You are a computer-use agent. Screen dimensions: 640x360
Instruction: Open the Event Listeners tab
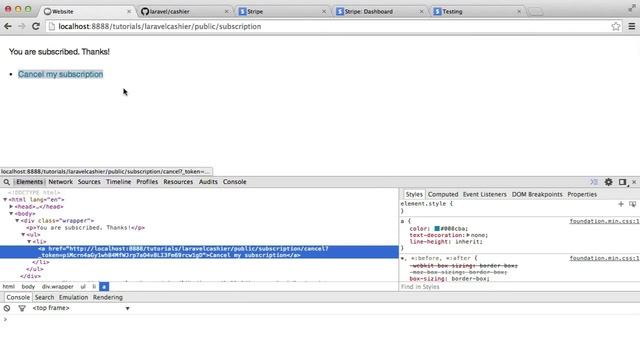484,194
